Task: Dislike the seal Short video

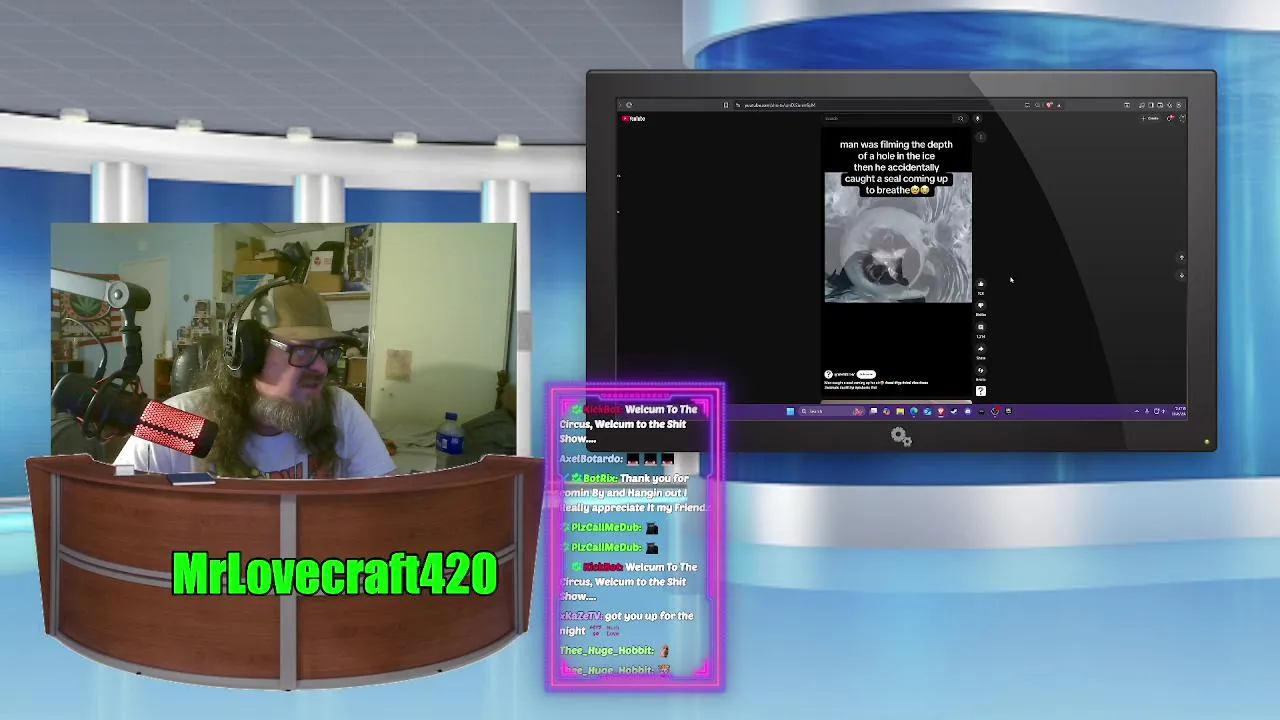Action: pos(981,305)
